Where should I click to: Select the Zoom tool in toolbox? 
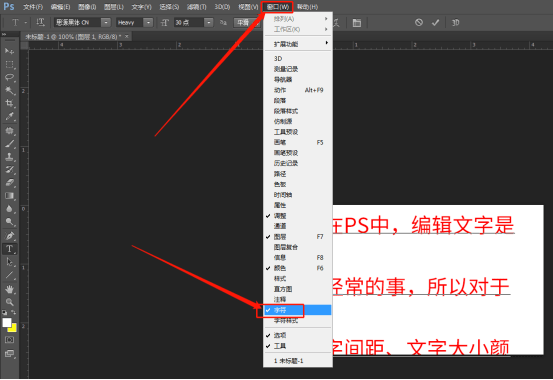pyautogui.click(x=10, y=302)
